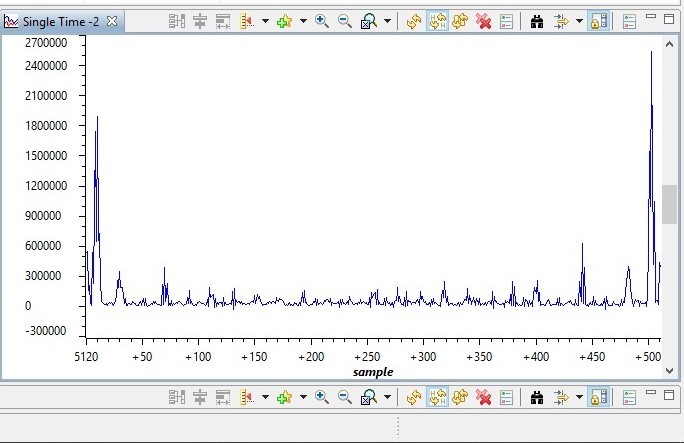This screenshot has width=684, height=443.
Task: Toggle refresh on halt in the top toolbar
Action: click(x=437, y=21)
